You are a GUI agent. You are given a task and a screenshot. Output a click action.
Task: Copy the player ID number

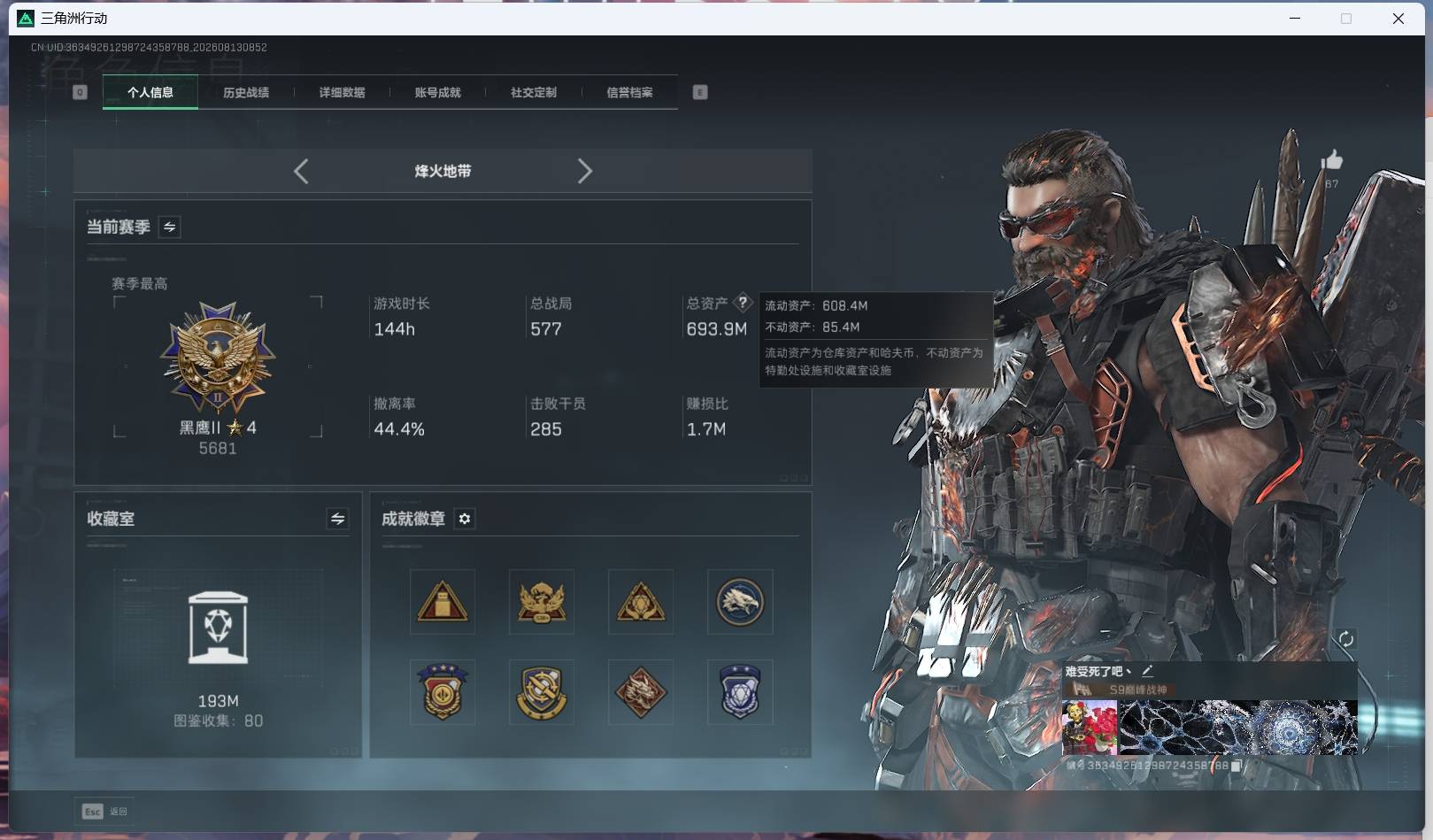[1236, 766]
